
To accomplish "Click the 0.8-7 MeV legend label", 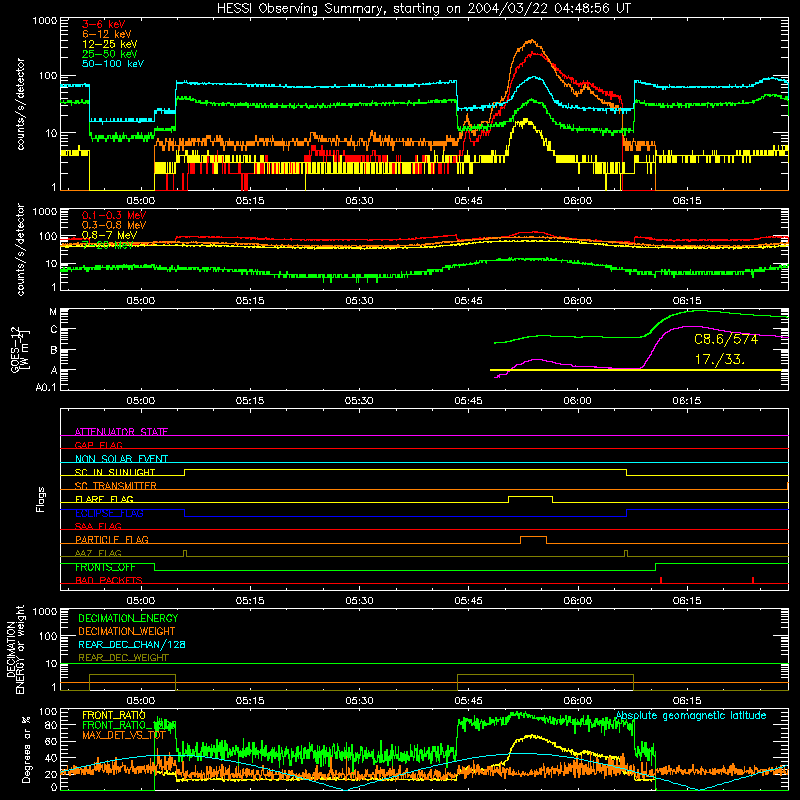I will pos(109,235).
